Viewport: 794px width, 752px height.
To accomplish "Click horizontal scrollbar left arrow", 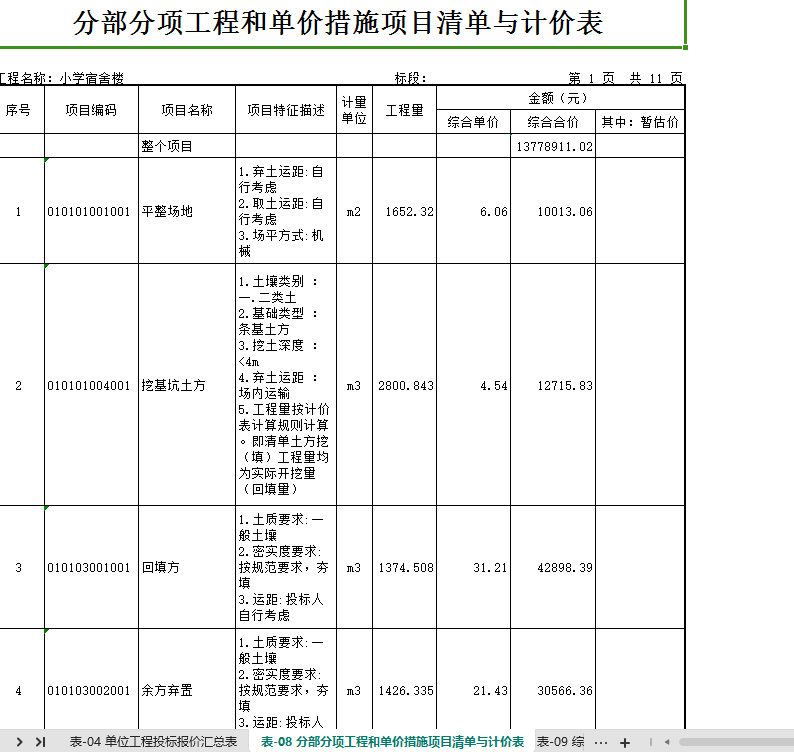I will tap(667, 742).
